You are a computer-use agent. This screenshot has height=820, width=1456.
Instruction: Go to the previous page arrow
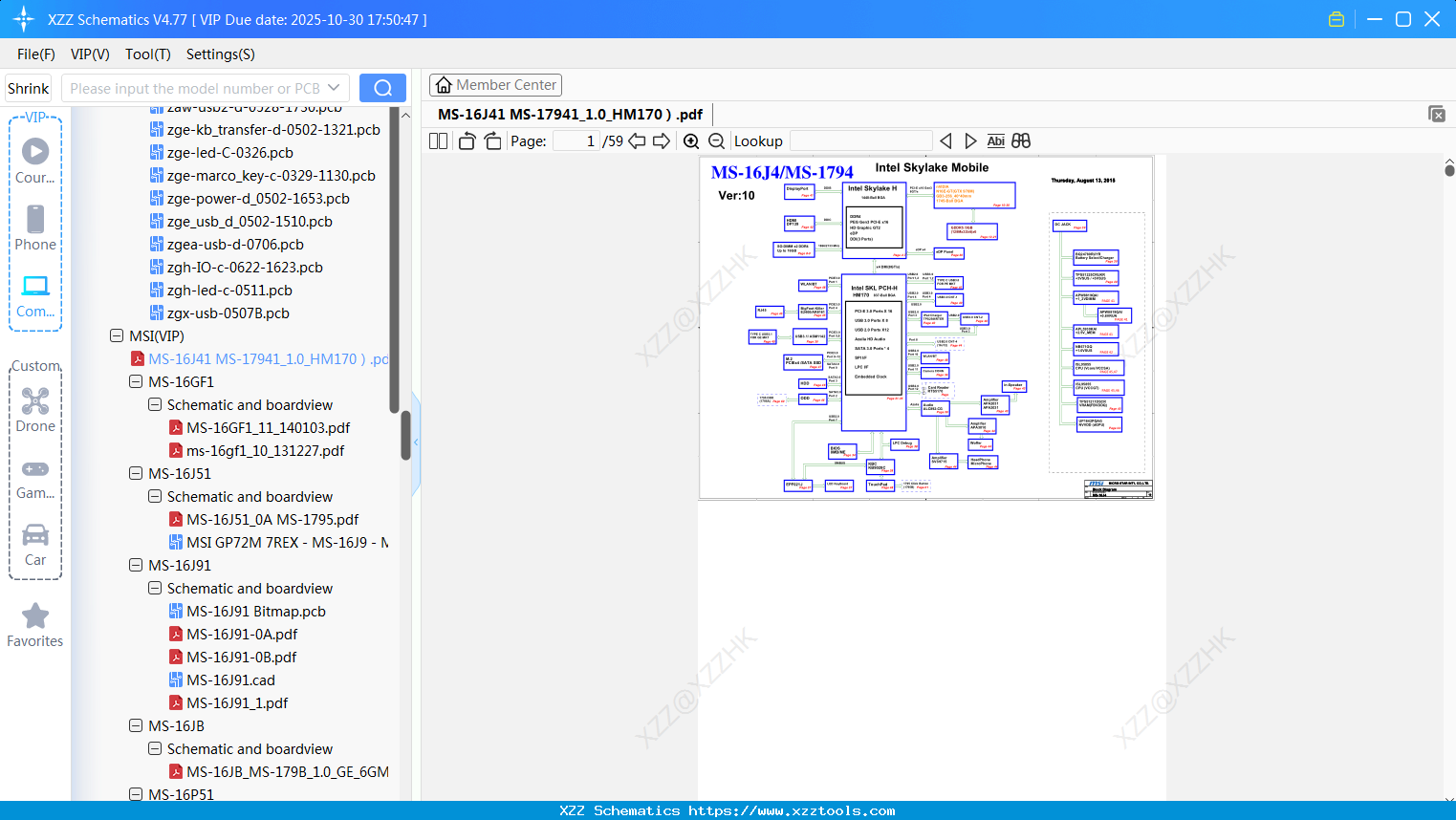pyautogui.click(x=637, y=141)
